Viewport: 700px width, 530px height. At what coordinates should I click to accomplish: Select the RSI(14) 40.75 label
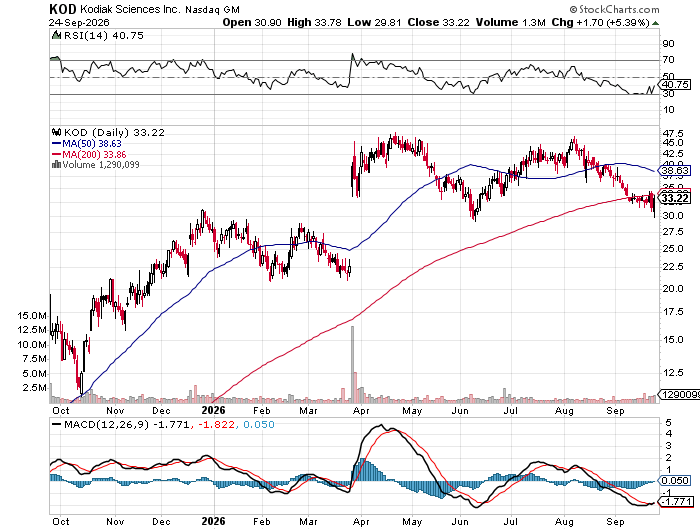(104, 35)
